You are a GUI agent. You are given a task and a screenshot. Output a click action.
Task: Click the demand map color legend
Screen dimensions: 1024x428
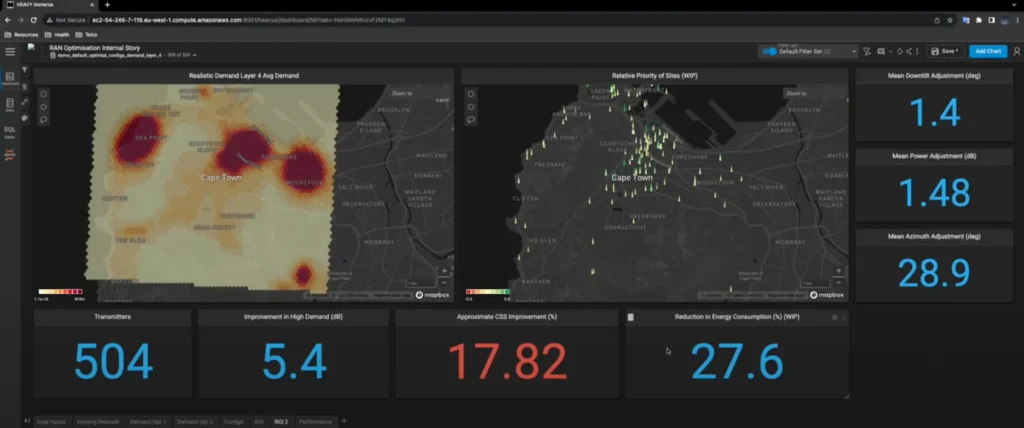tap(60, 291)
